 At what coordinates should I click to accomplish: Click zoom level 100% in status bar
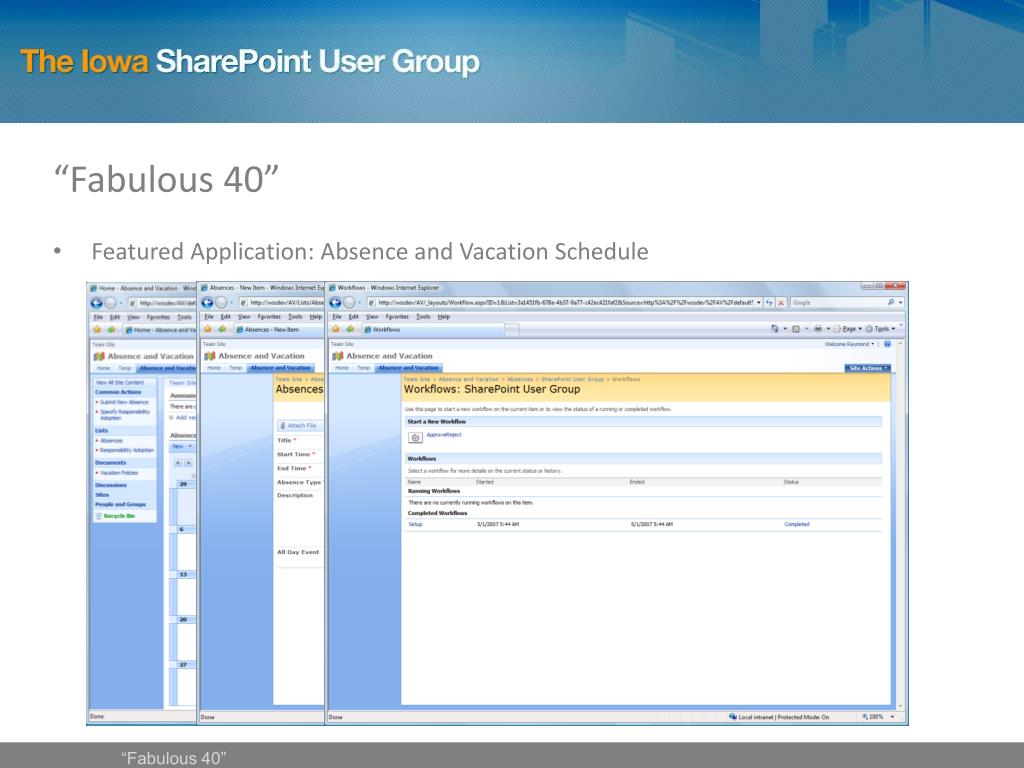(x=873, y=717)
